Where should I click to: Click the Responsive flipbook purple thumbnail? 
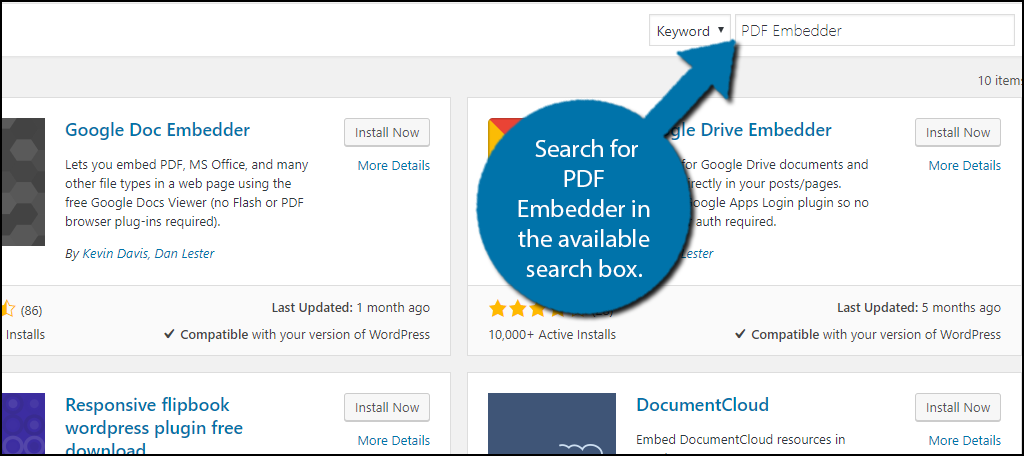point(23,423)
